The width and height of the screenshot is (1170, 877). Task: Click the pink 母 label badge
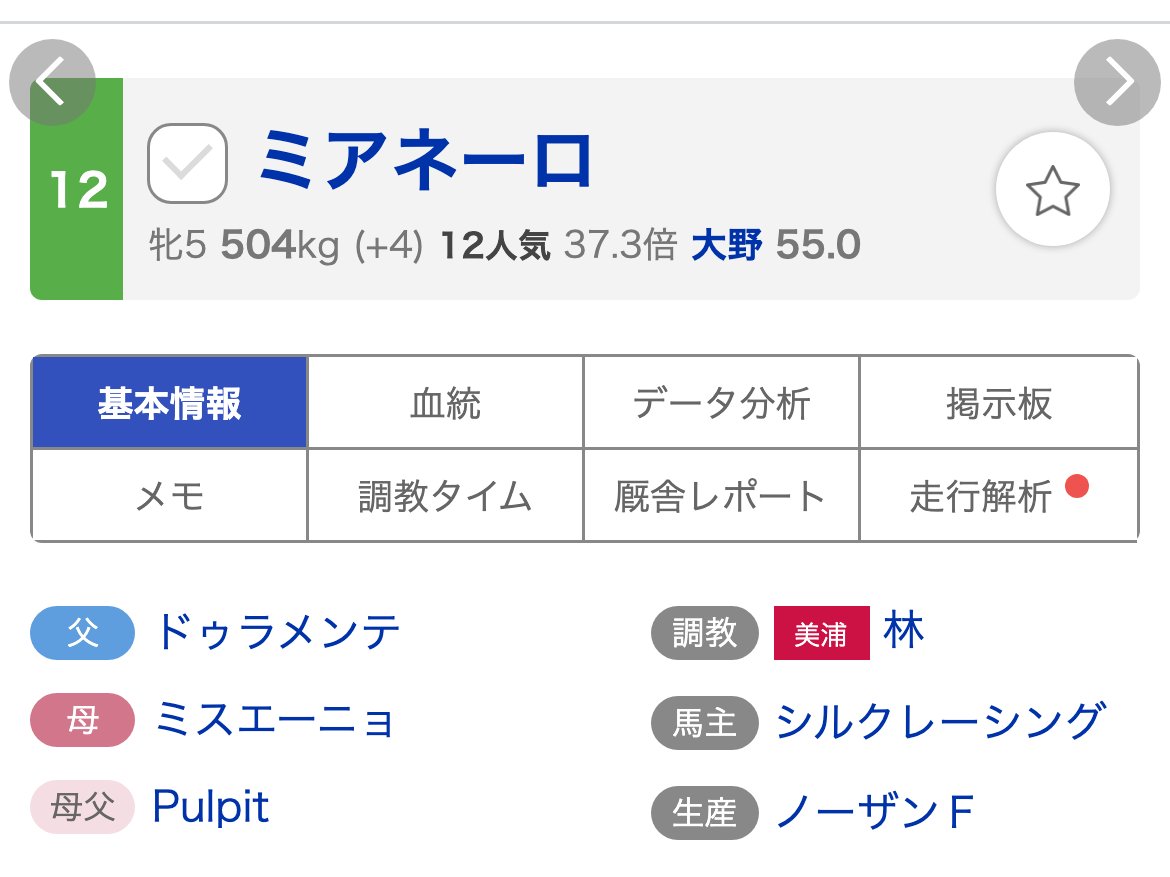pyautogui.click(x=82, y=720)
